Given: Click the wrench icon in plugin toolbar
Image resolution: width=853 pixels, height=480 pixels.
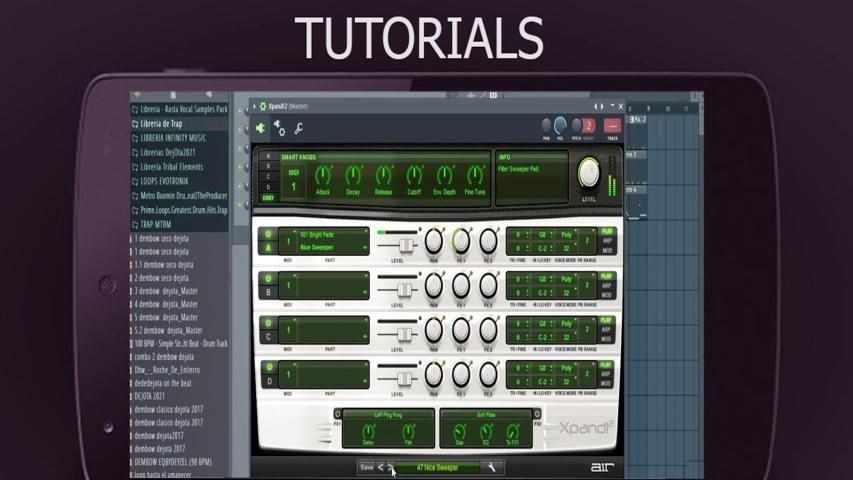Looking at the screenshot, I should (298, 128).
